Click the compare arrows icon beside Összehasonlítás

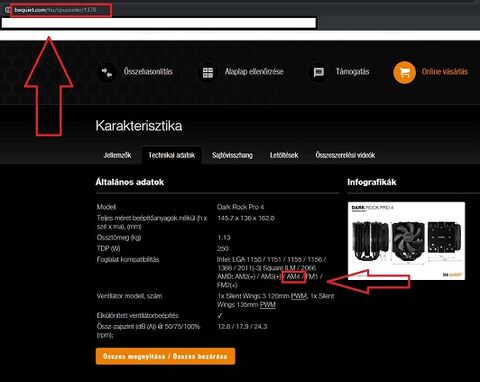[107, 72]
